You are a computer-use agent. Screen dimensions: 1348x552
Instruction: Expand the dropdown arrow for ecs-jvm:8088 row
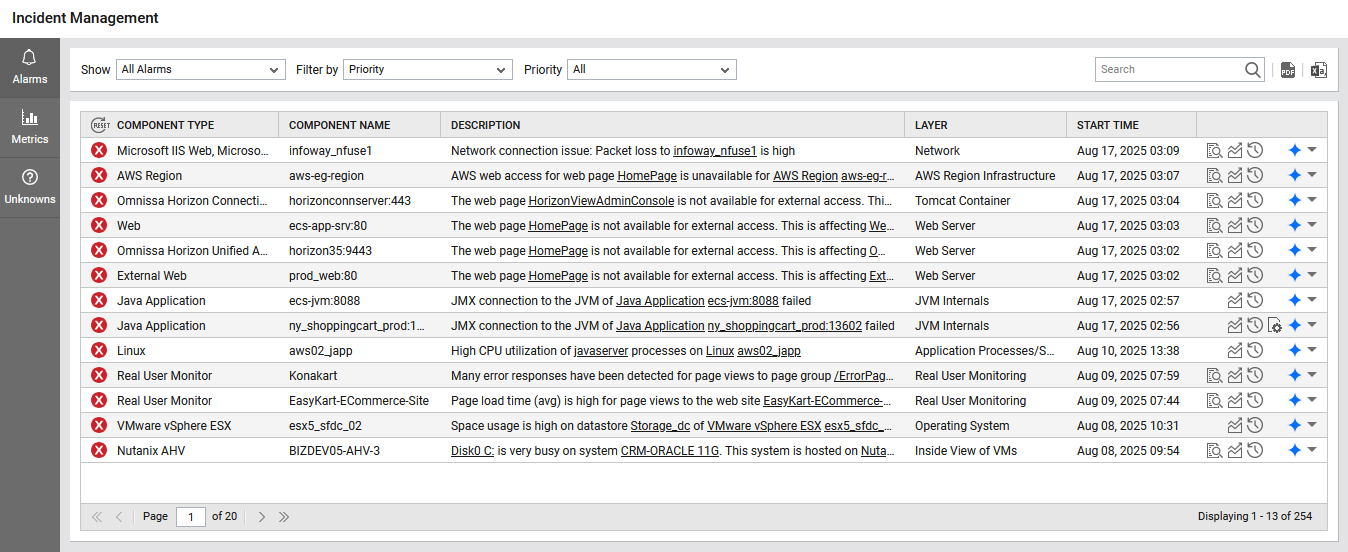[x=1312, y=300]
